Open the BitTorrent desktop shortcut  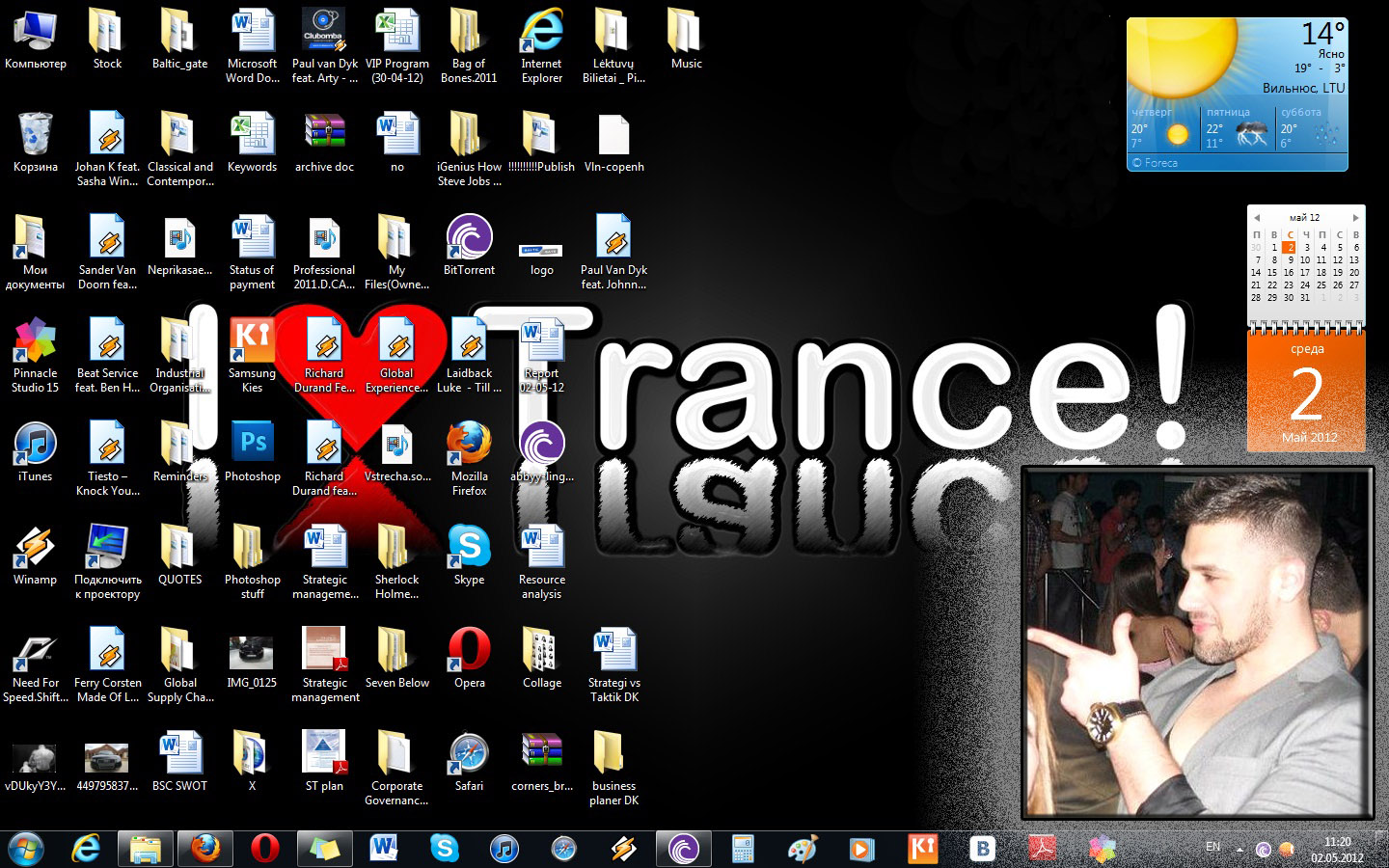[x=469, y=238]
